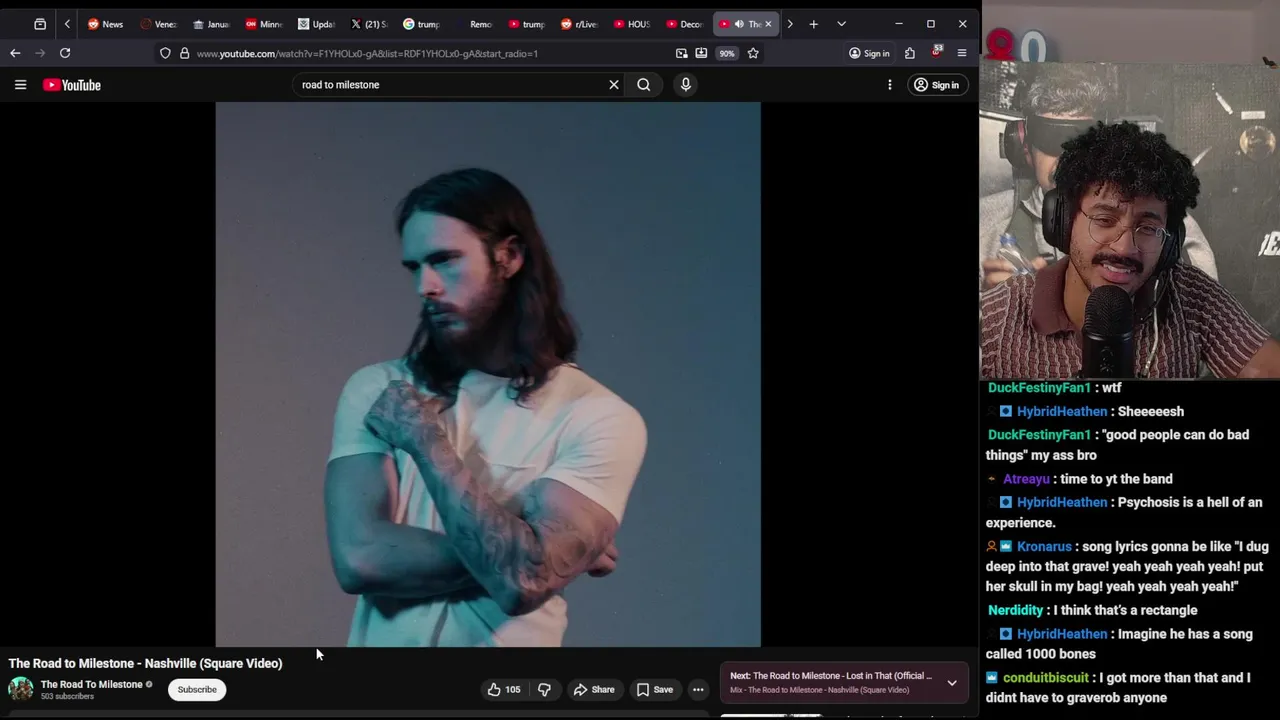The image size is (1280, 720).
Task: Switch to the News tab
Action: tap(105, 24)
